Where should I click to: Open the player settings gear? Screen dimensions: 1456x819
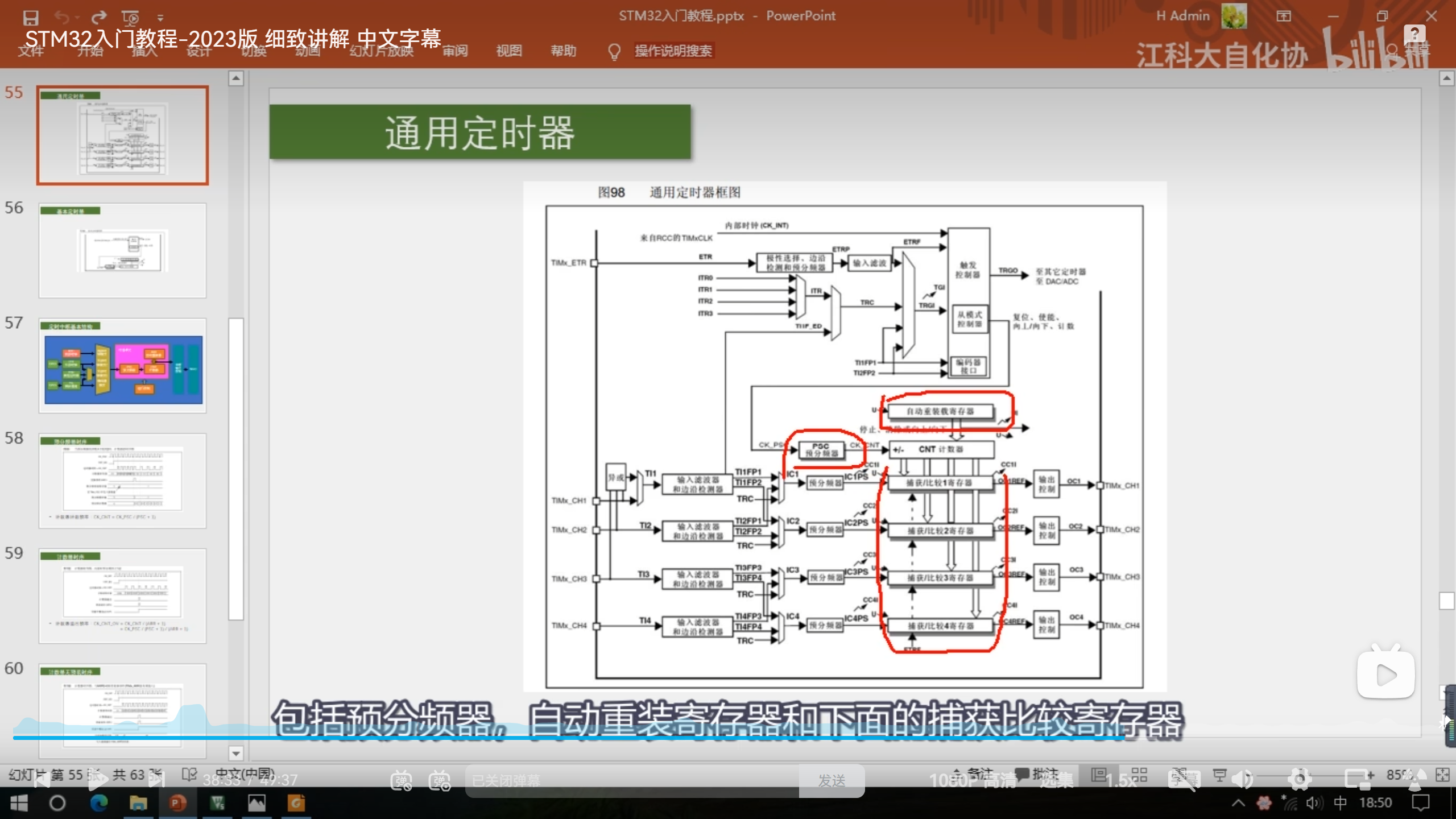pyautogui.click(x=1300, y=780)
